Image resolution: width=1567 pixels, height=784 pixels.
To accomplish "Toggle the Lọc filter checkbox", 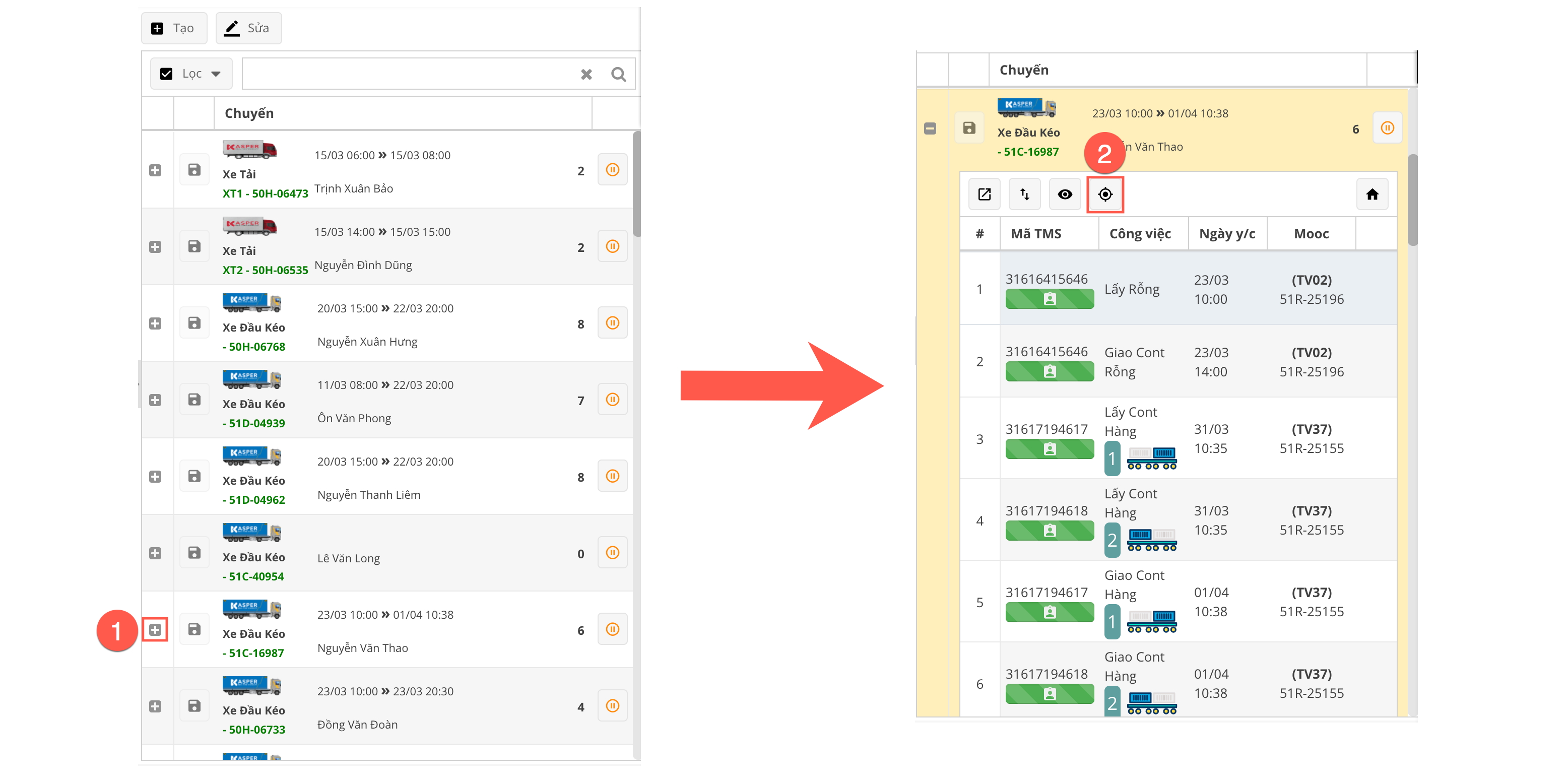I will click(x=166, y=74).
